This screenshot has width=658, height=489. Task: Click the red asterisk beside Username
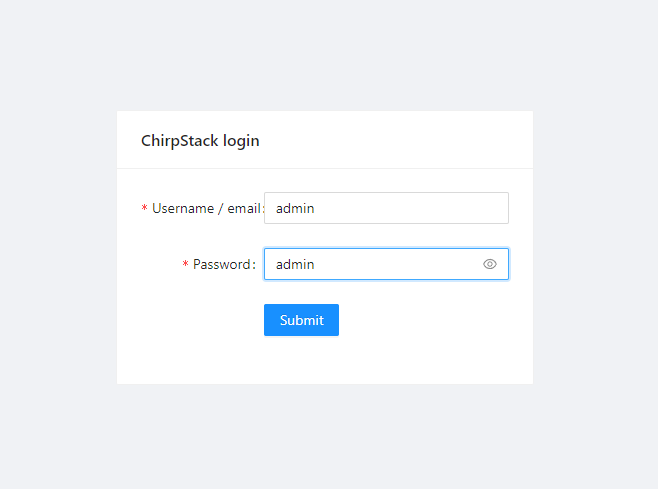tap(144, 209)
